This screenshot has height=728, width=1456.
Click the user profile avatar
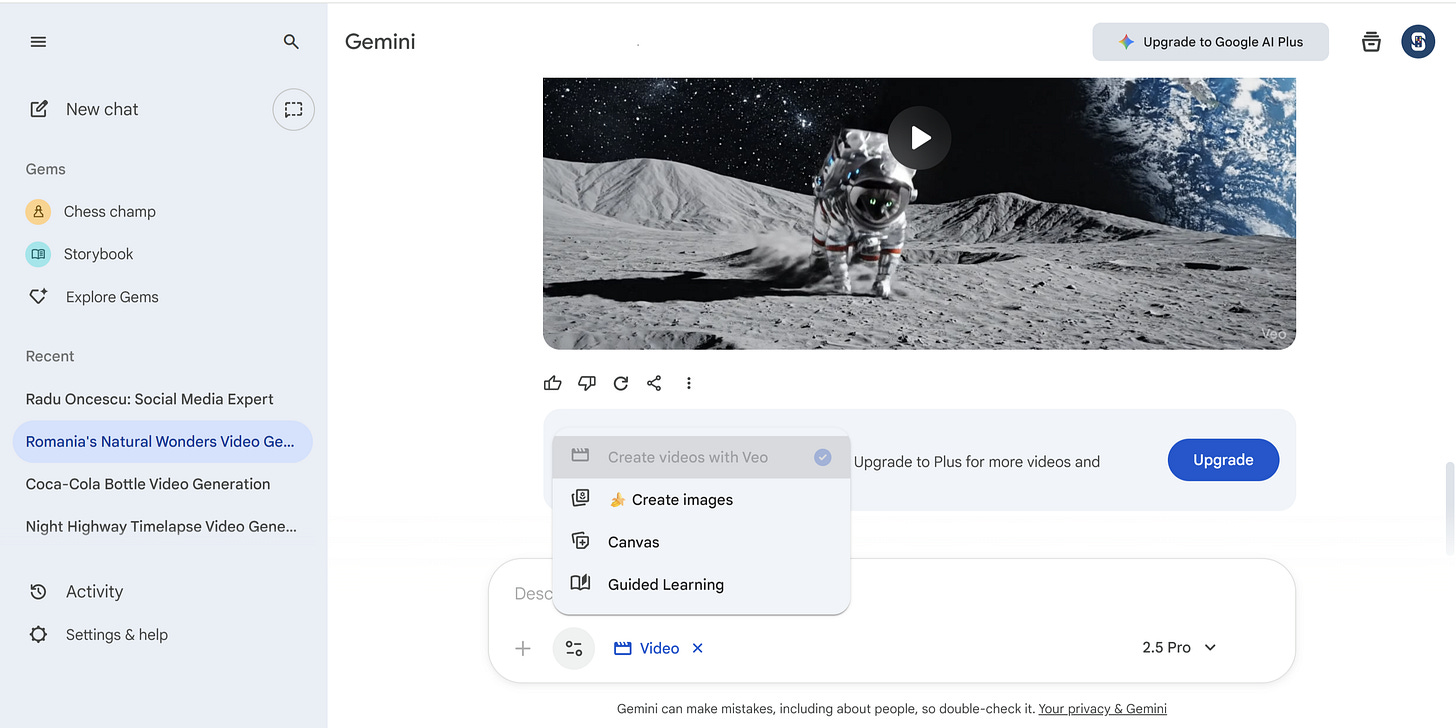(1418, 42)
